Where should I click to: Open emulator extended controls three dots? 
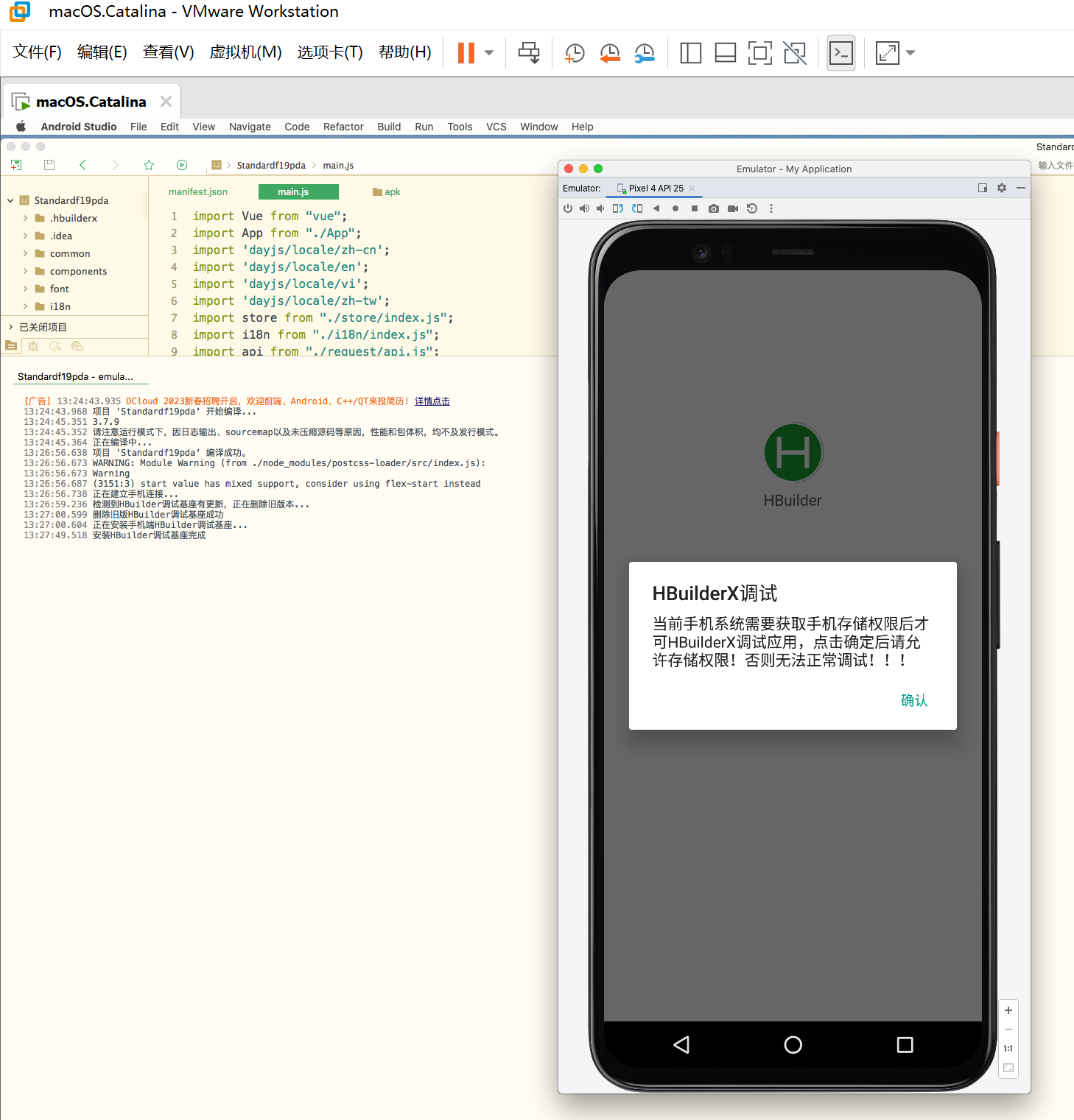tap(771, 208)
